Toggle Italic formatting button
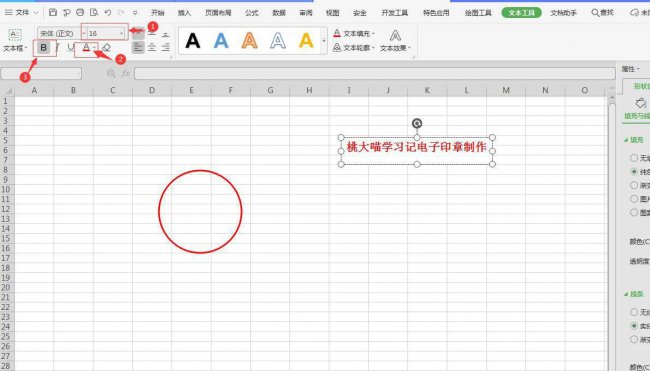The height and width of the screenshot is (371, 650). (x=58, y=48)
